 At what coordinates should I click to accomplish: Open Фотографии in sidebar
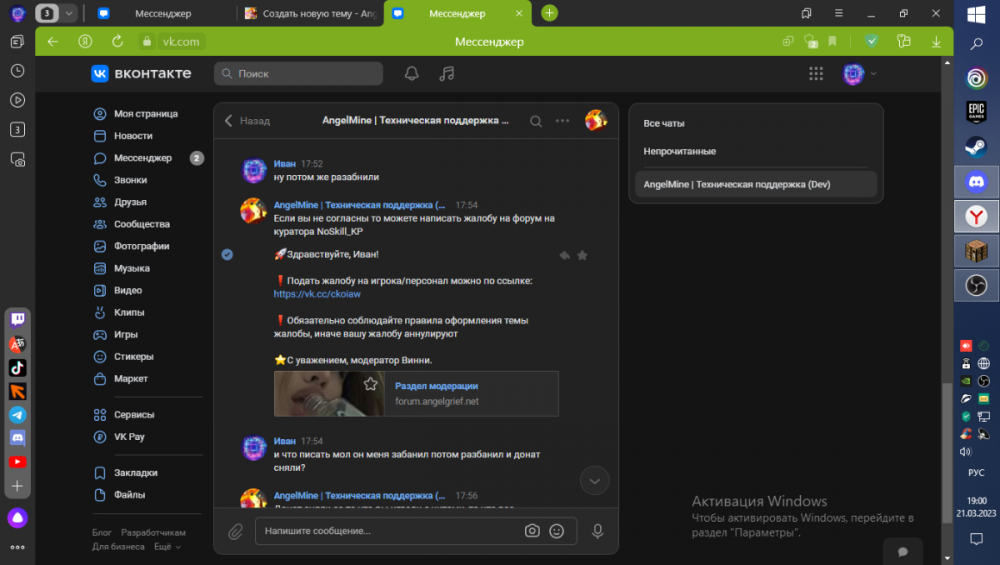(x=141, y=246)
